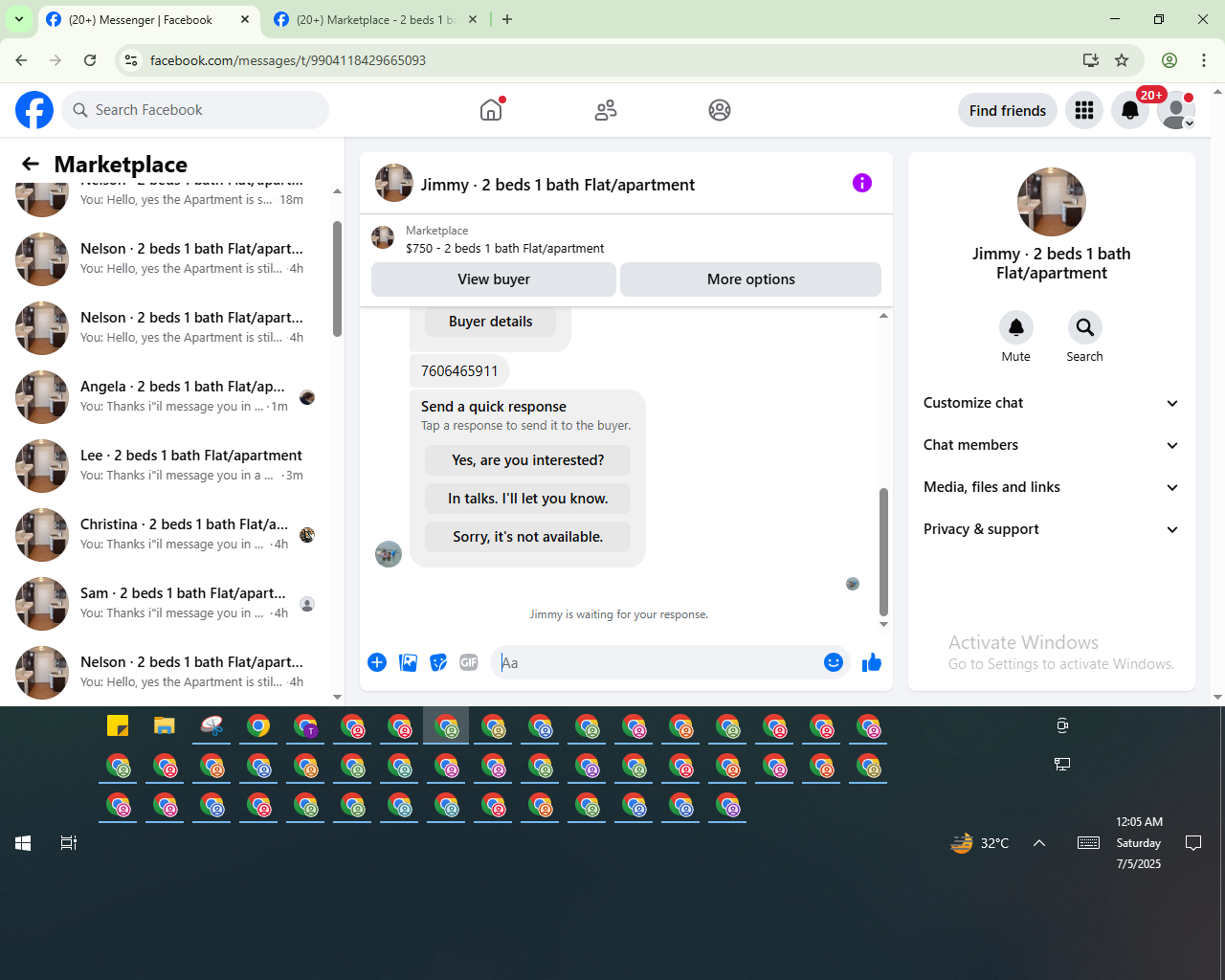Open Task View on the taskbar
The width and height of the screenshot is (1225, 980).
click(x=69, y=843)
